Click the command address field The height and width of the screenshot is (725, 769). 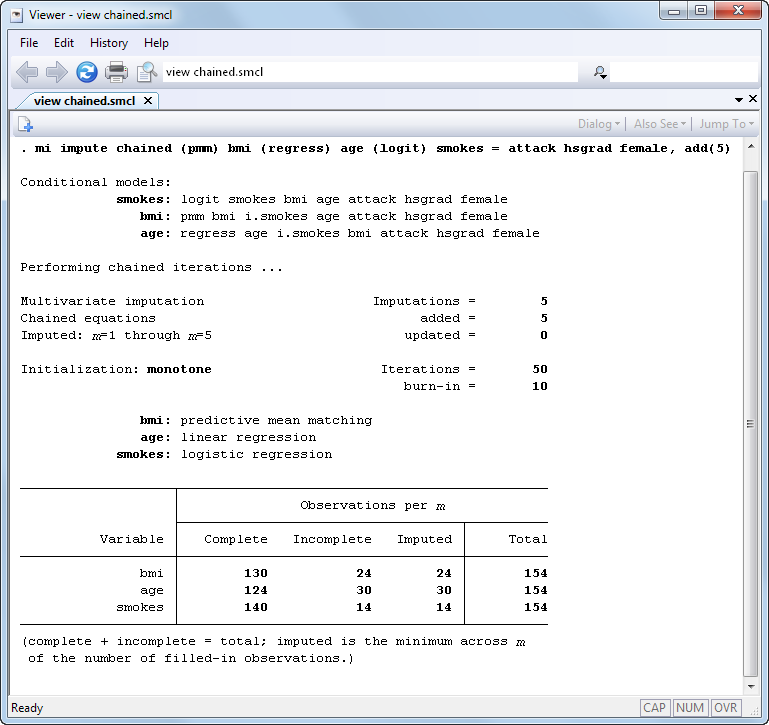(x=370, y=72)
